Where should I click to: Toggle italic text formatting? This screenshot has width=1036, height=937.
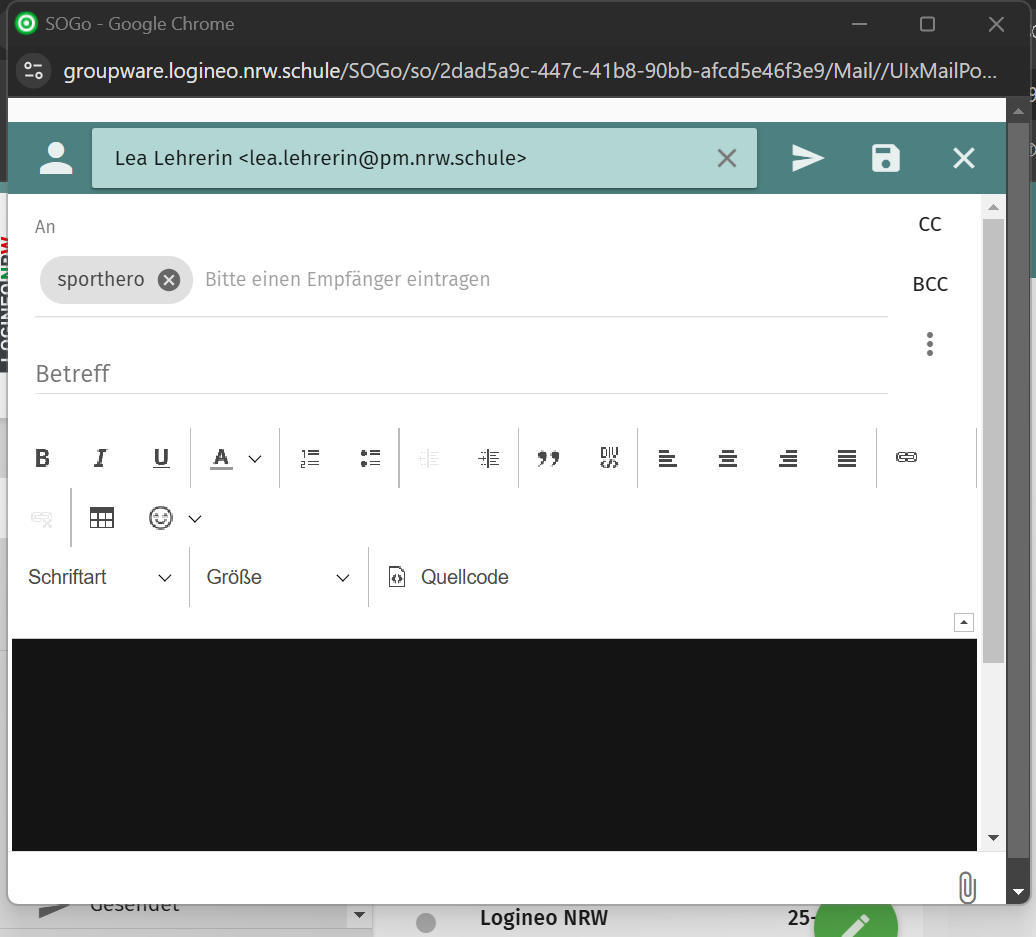pyautogui.click(x=100, y=458)
